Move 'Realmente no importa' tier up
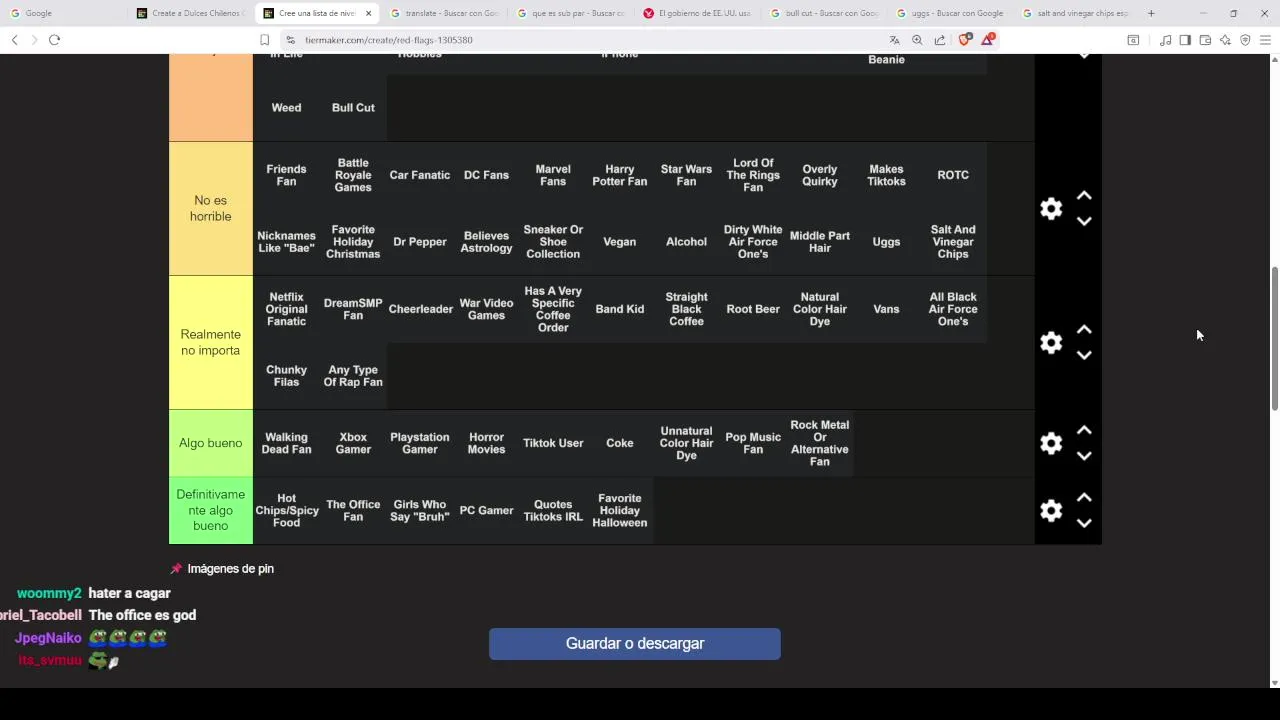The width and height of the screenshot is (1280, 720). (1084, 330)
